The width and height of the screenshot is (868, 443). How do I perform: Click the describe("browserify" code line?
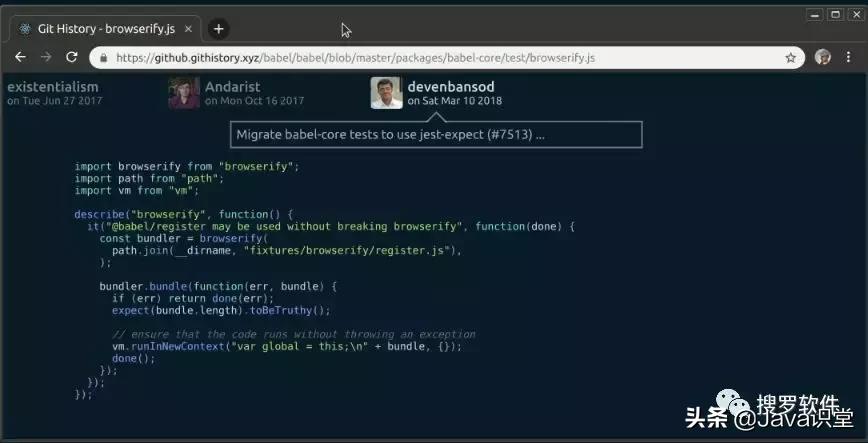click(x=184, y=214)
